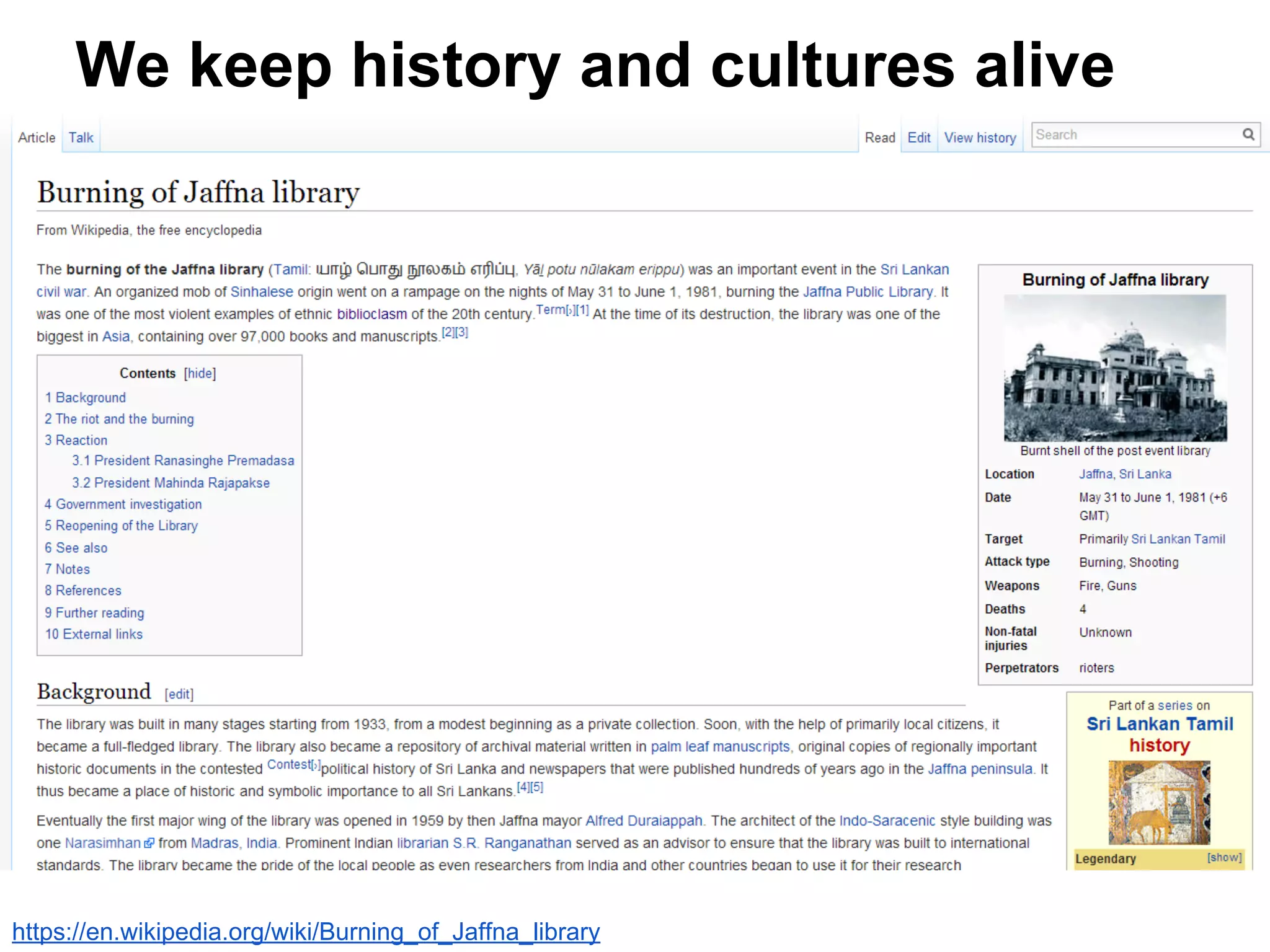The width and height of the screenshot is (1270, 952).
Task: Follow the Madras link
Action: point(215,843)
